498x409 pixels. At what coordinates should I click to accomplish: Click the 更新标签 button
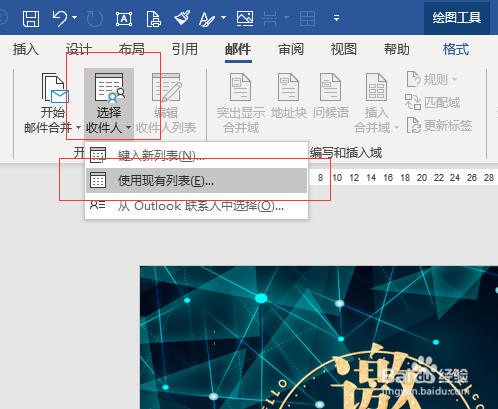click(439, 126)
